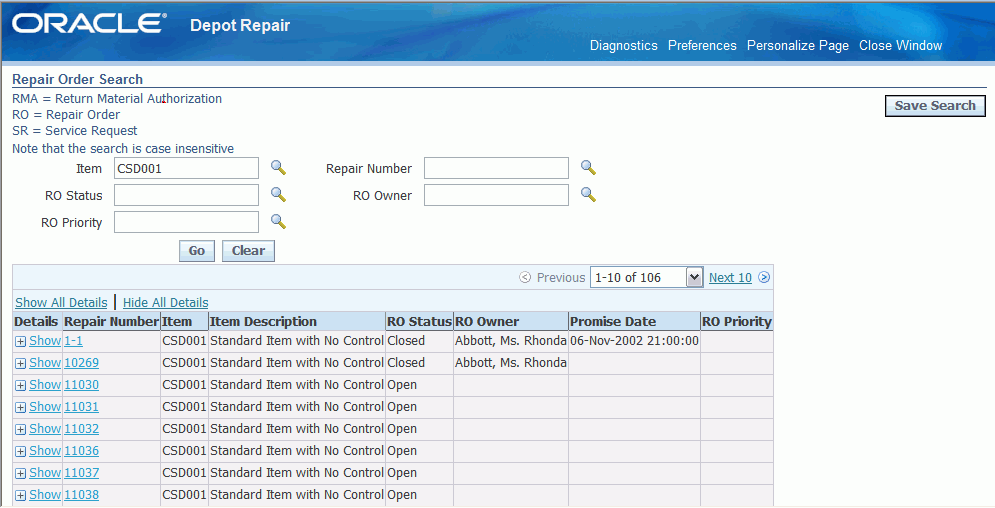
Task: Click the Show All Details link
Action: [61, 303]
